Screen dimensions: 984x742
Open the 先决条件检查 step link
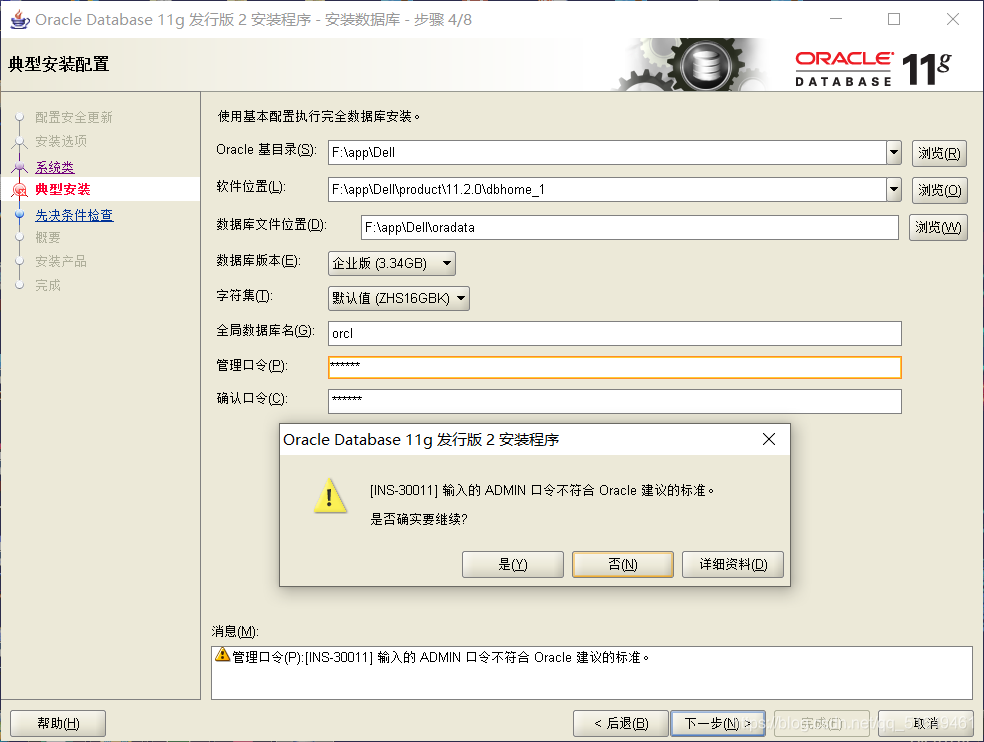tap(74, 215)
